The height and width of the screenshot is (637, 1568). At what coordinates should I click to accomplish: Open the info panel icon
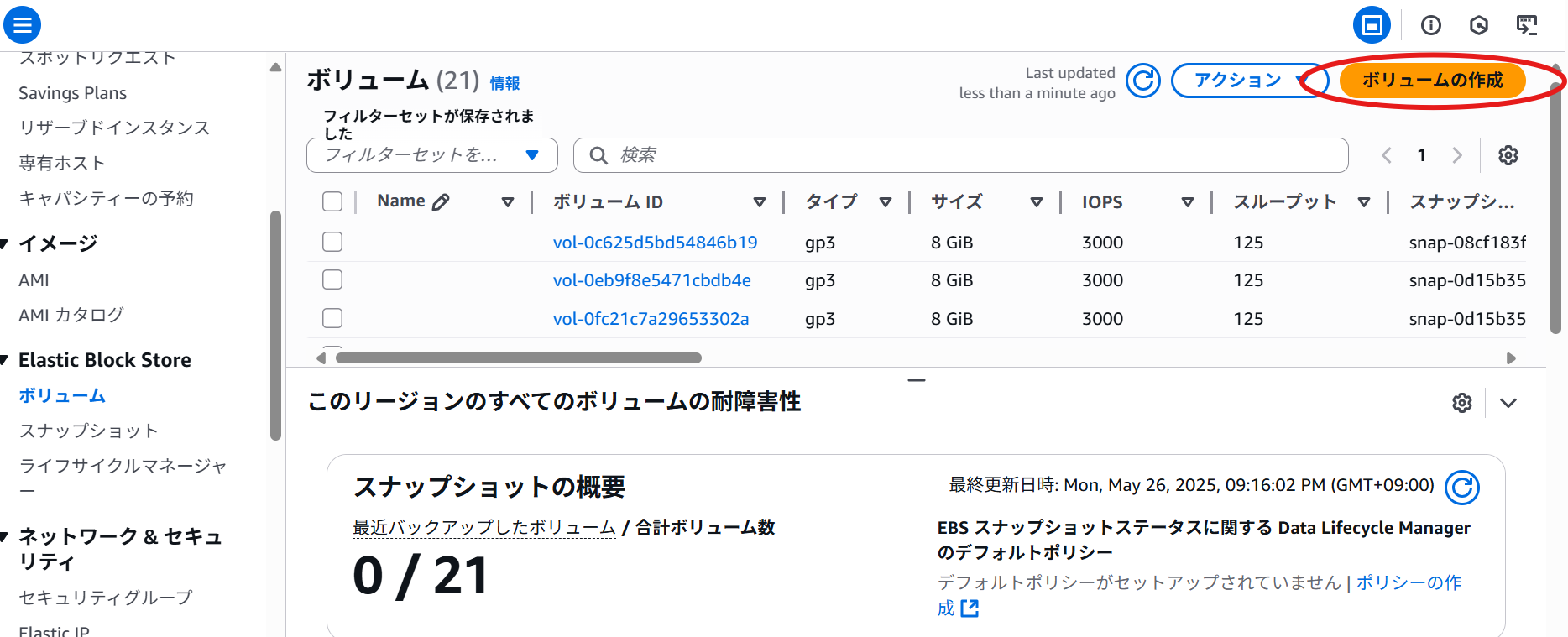pos(1430,25)
